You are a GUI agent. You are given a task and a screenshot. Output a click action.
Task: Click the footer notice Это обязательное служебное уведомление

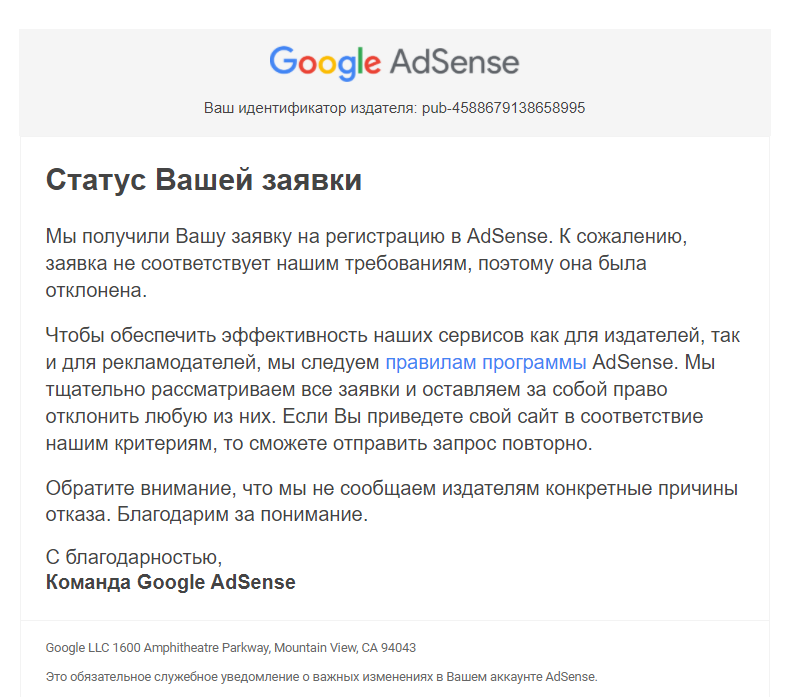[x=320, y=677]
